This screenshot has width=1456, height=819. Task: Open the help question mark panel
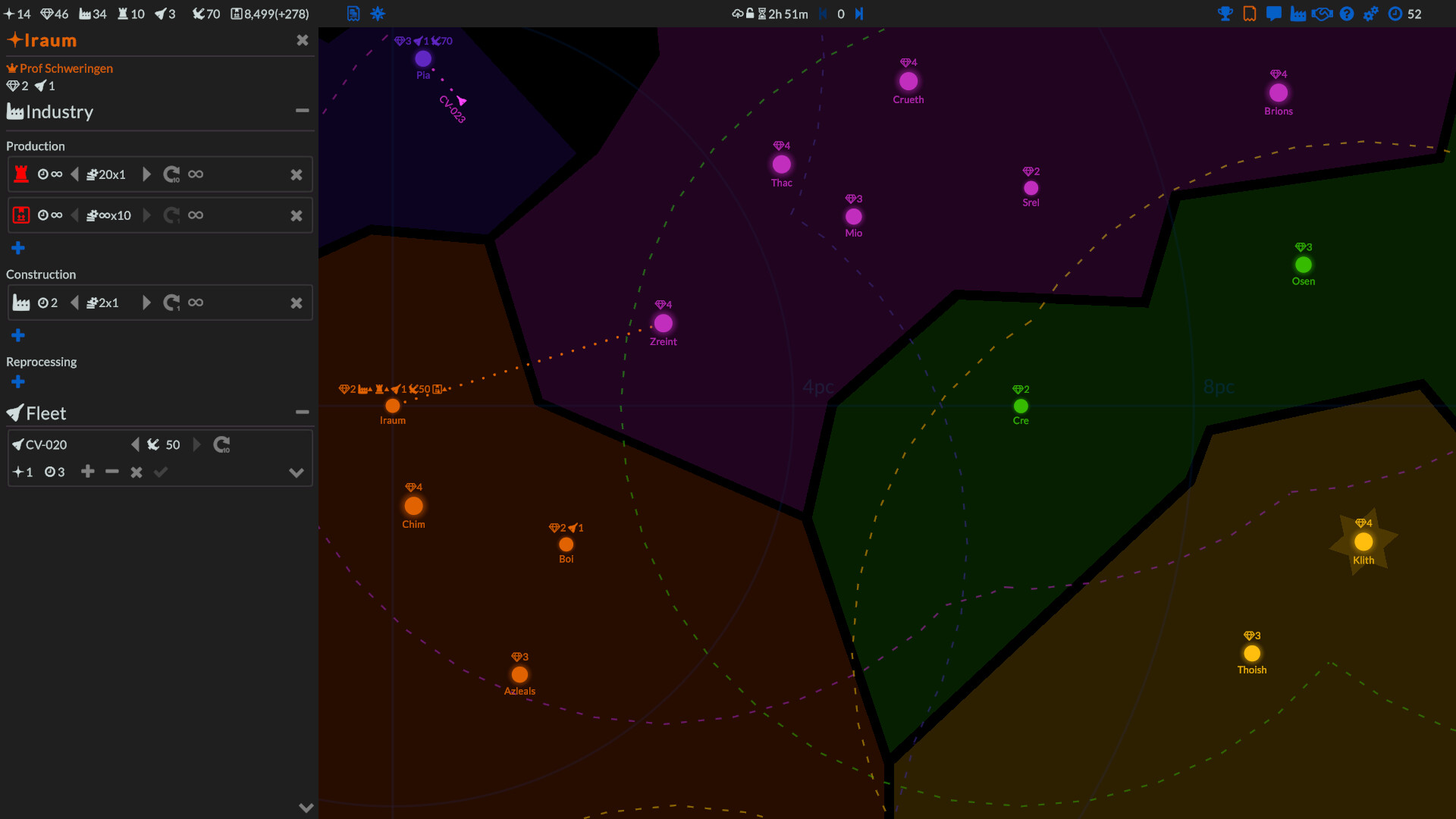[1347, 14]
